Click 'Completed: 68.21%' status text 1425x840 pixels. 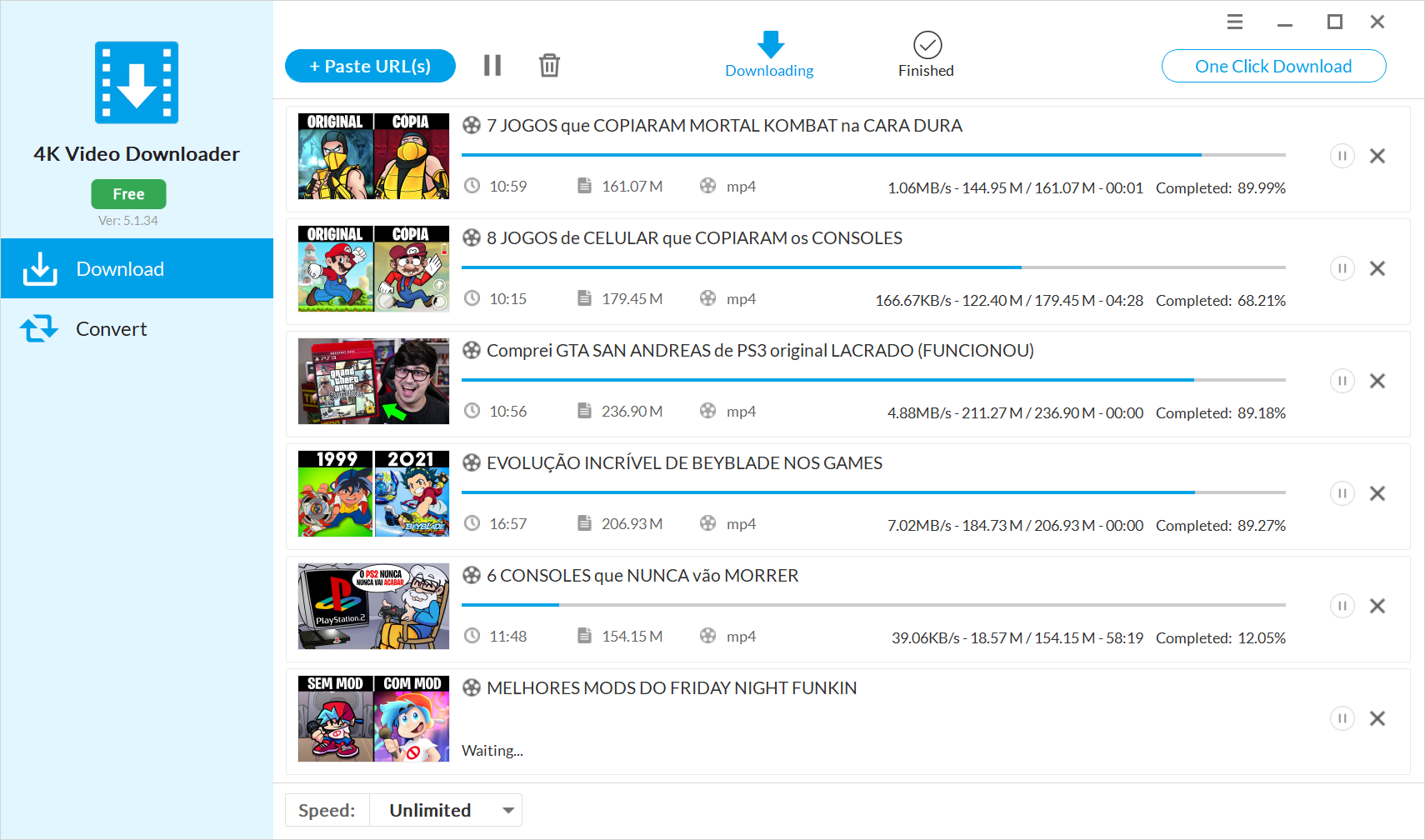(1221, 301)
